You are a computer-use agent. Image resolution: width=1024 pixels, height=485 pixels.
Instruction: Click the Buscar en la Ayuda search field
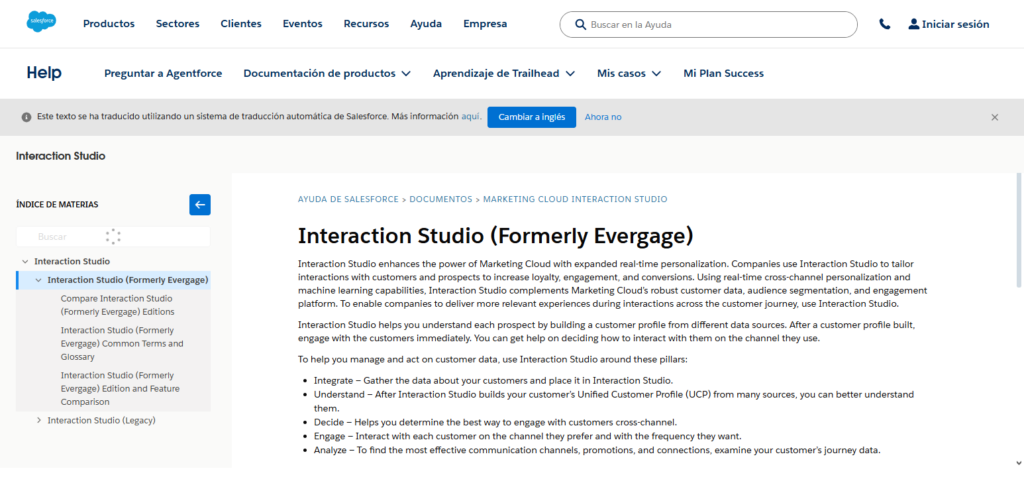coord(709,24)
